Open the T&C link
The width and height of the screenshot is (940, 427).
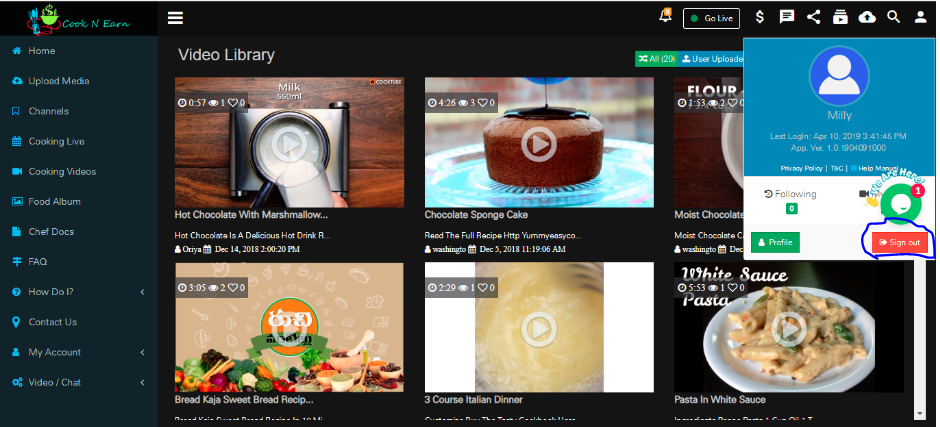(x=837, y=169)
